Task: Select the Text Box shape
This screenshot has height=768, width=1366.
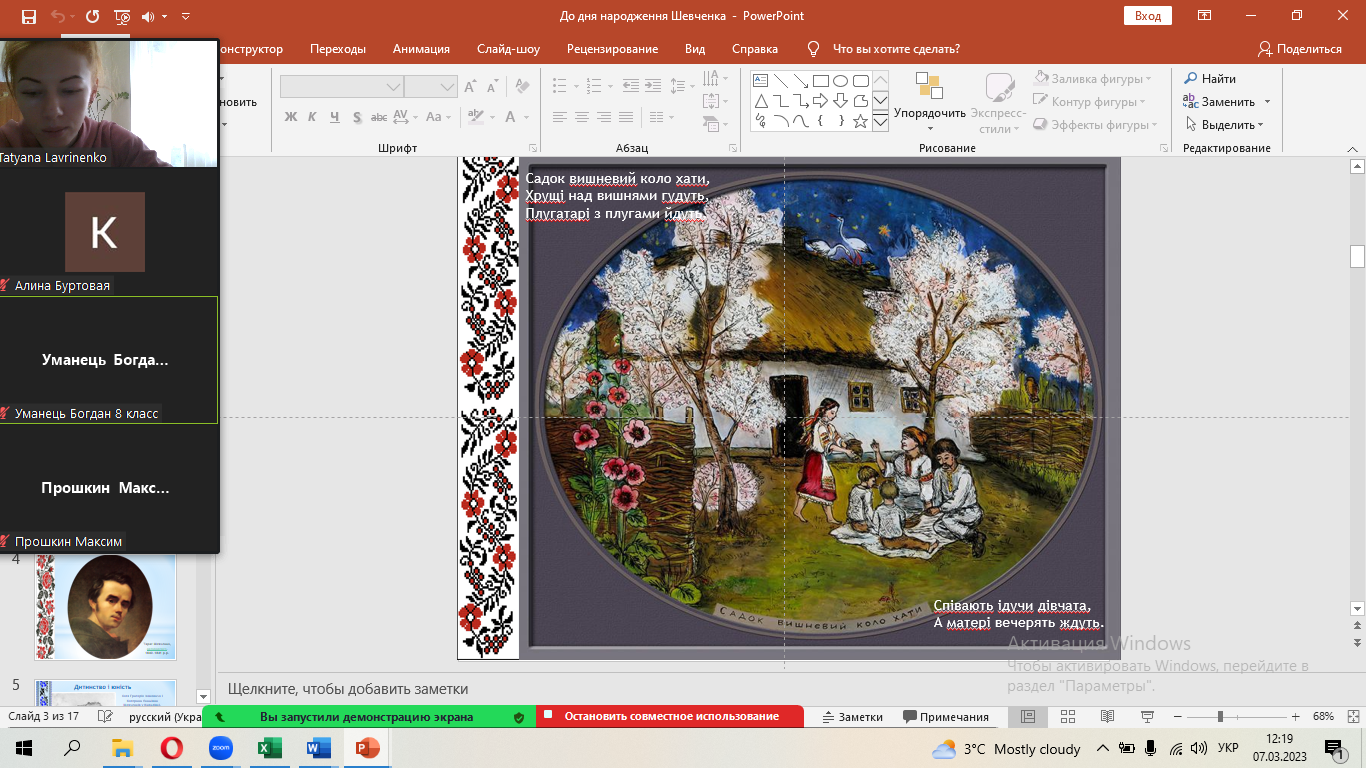Action: (x=760, y=81)
